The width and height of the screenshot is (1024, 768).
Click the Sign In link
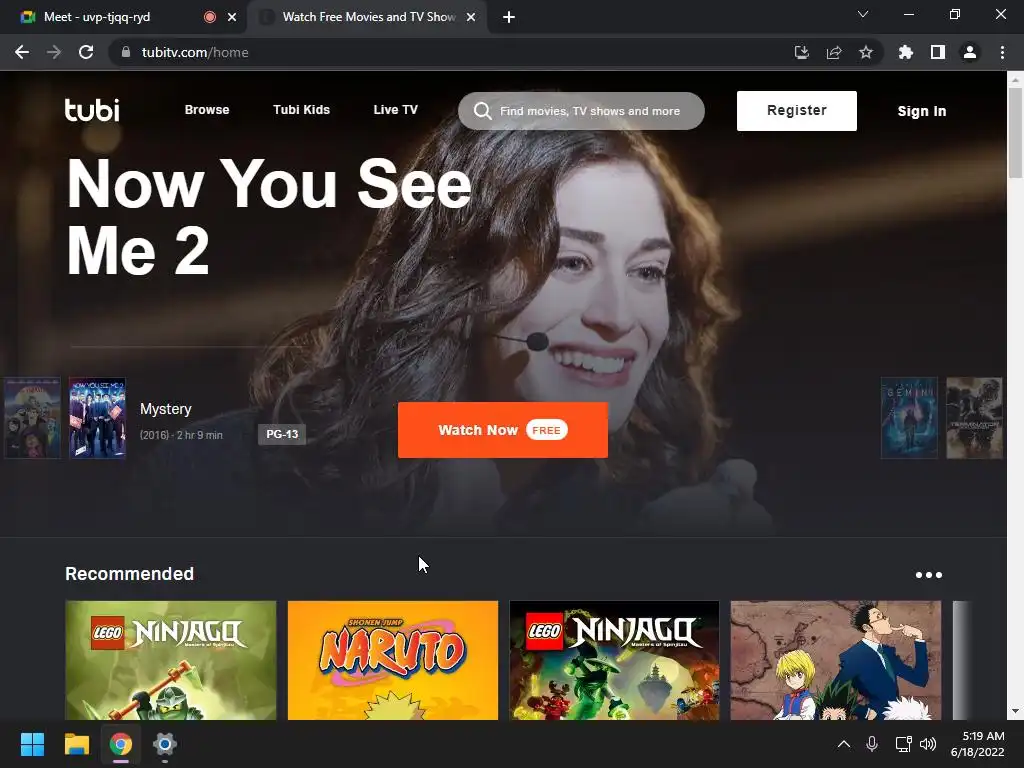point(921,111)
